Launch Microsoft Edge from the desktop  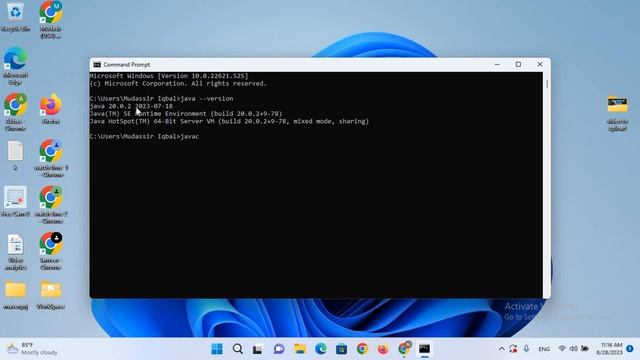[16, 65]
